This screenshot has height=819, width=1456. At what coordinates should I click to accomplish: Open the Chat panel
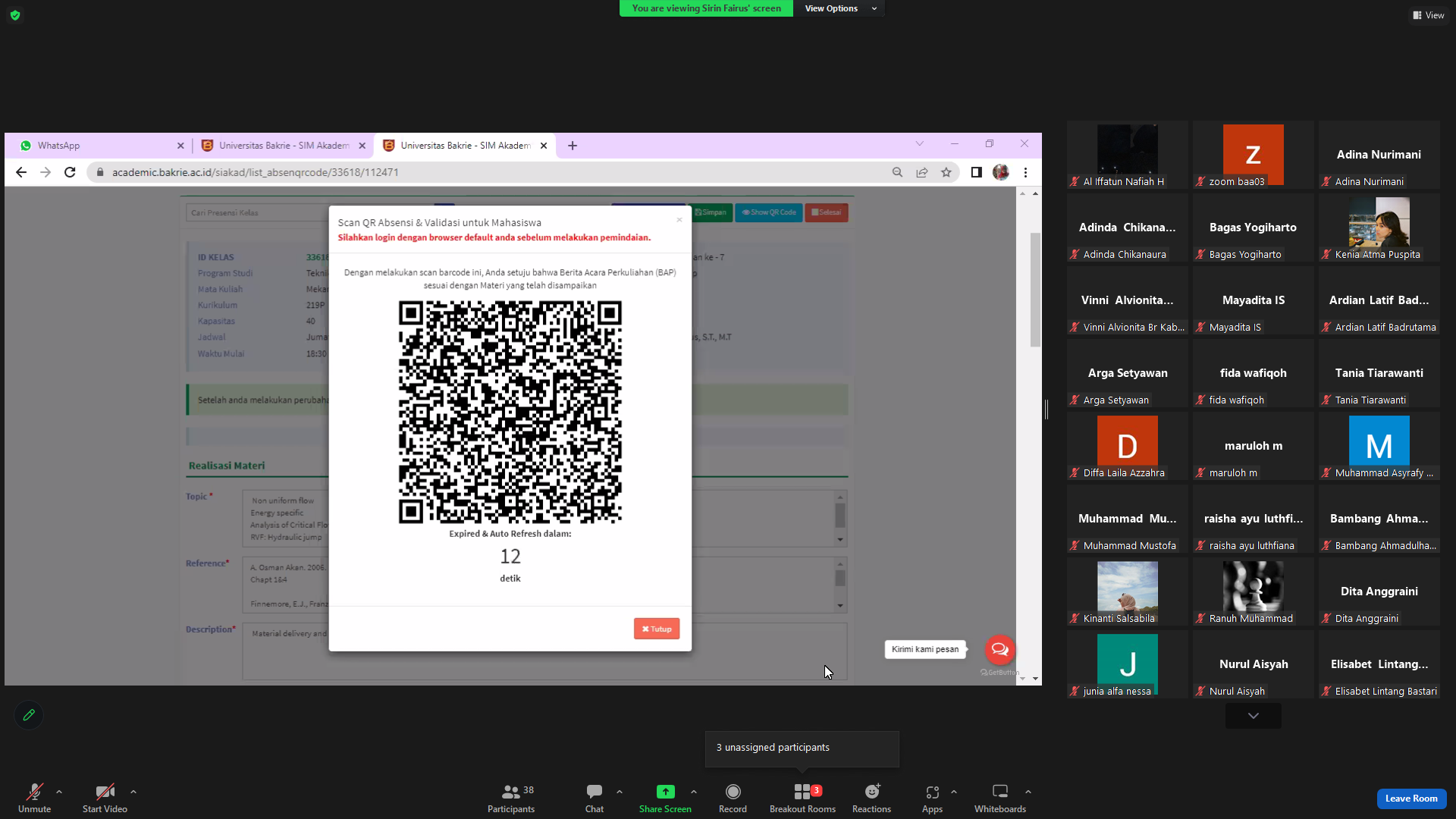[595, 798]
